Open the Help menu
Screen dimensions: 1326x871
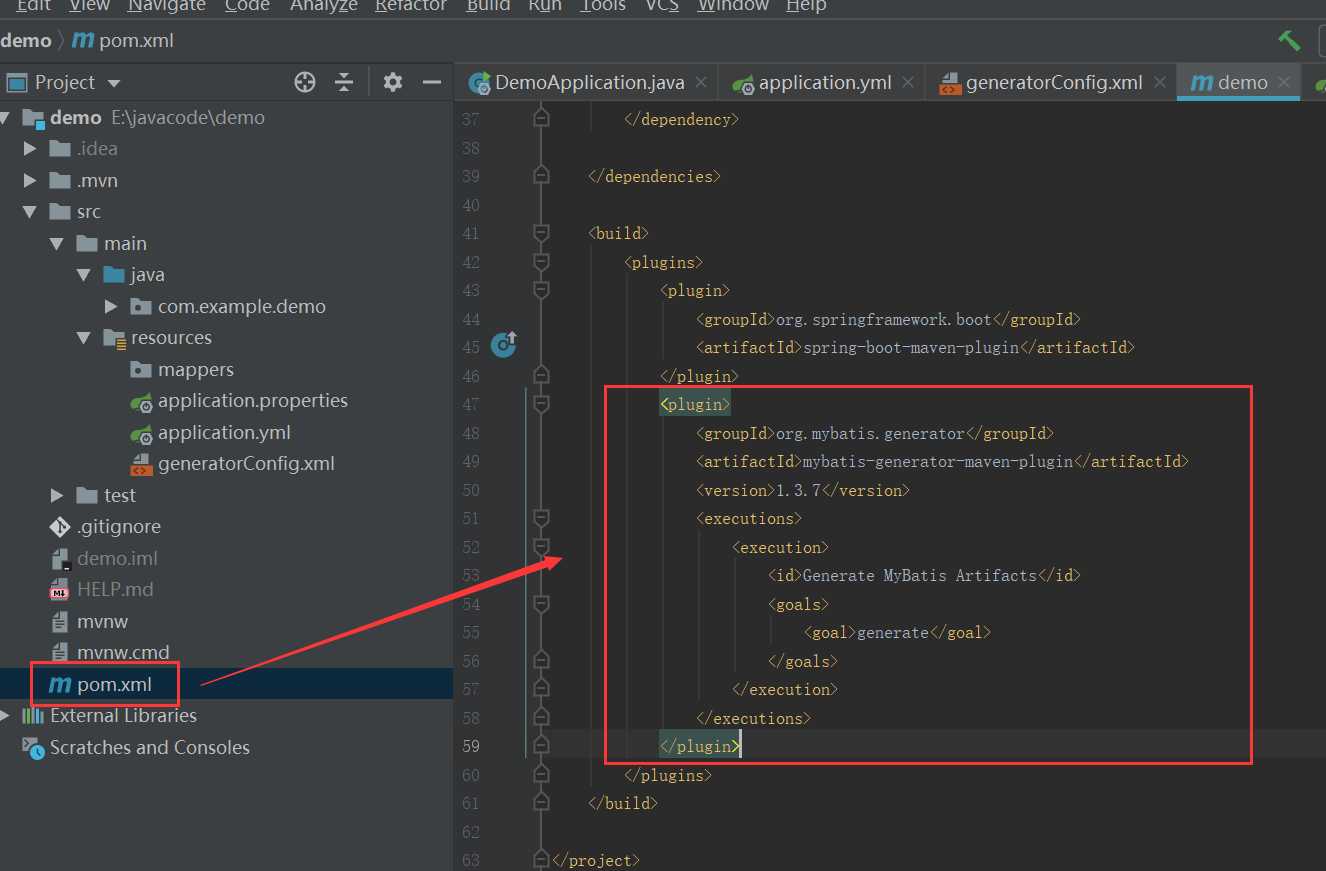806,6
